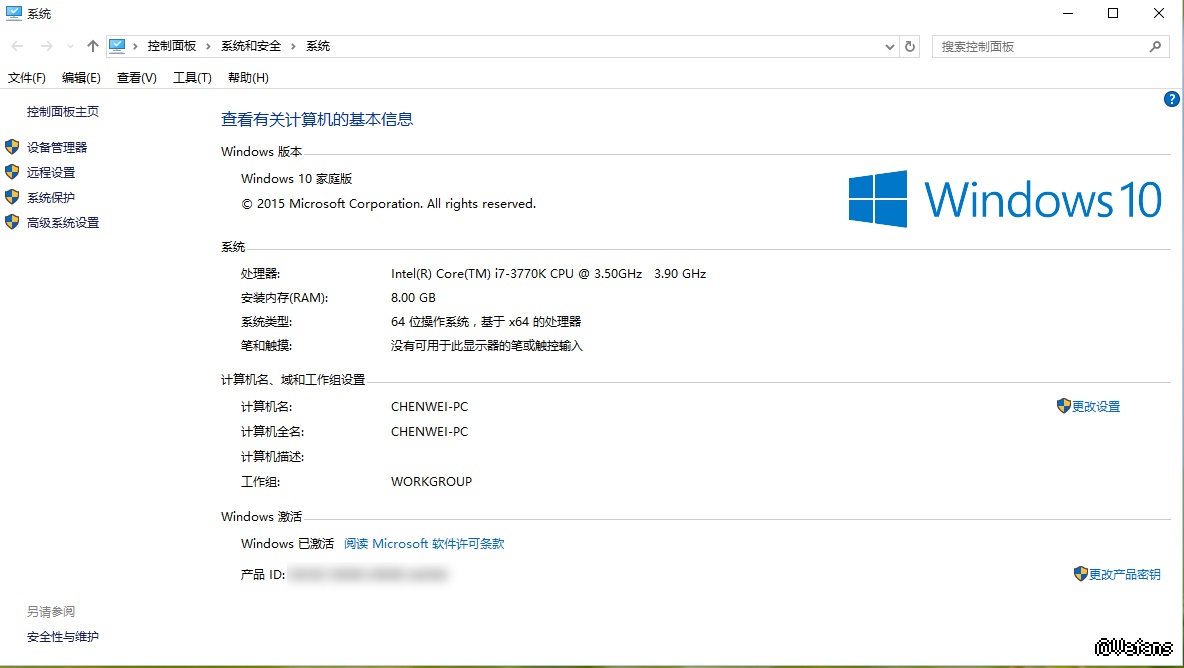Select 控制面板 in breadcrumb path
This screenshot has height=668, width=1184.
(171, 46)
